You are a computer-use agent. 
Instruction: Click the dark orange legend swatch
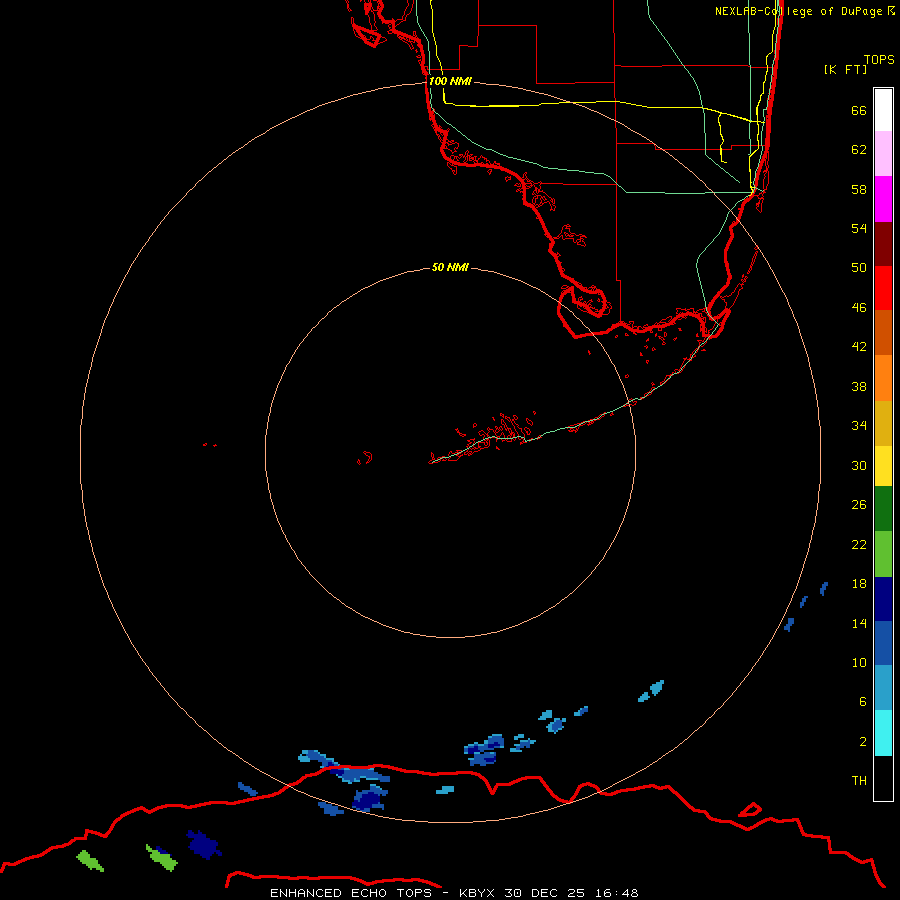pyautogui.click(x=883, y=332)
